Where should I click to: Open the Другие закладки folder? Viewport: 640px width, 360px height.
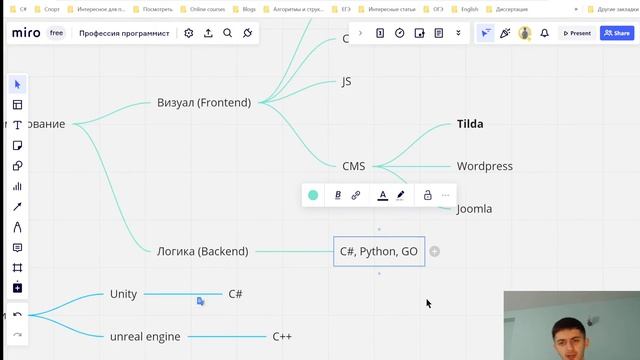[613, 9]
